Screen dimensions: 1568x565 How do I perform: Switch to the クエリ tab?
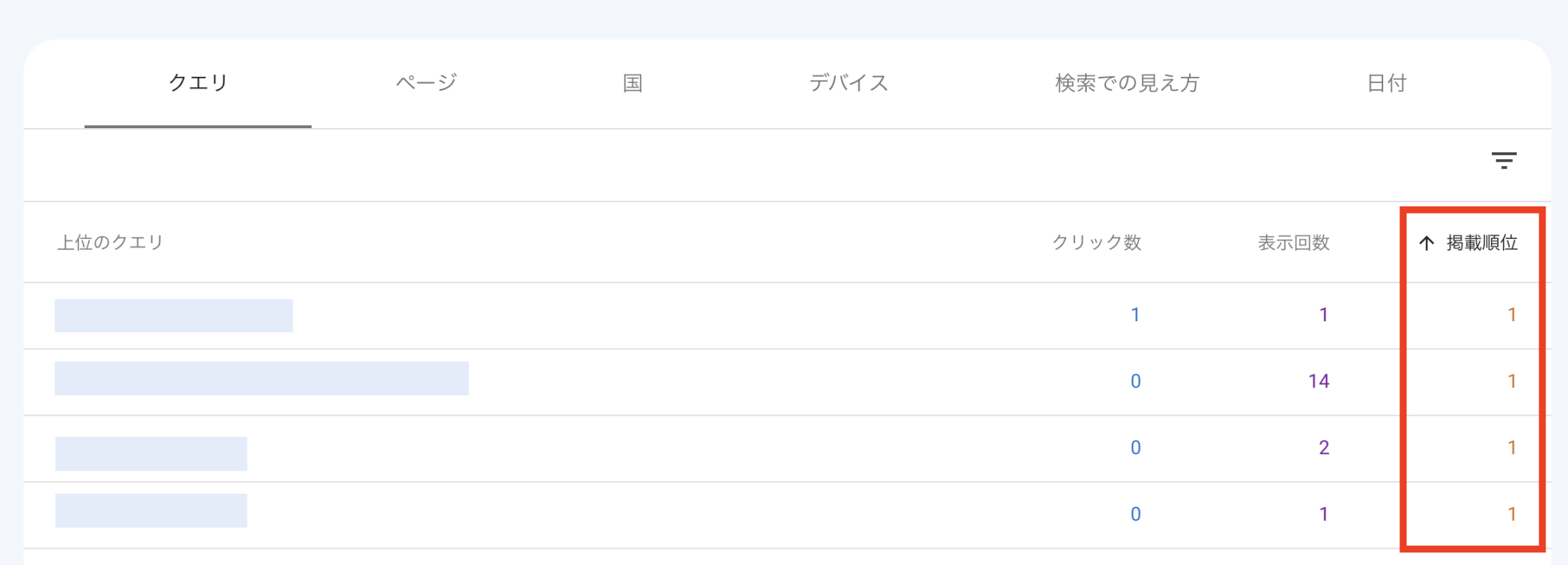pos(198,83)
